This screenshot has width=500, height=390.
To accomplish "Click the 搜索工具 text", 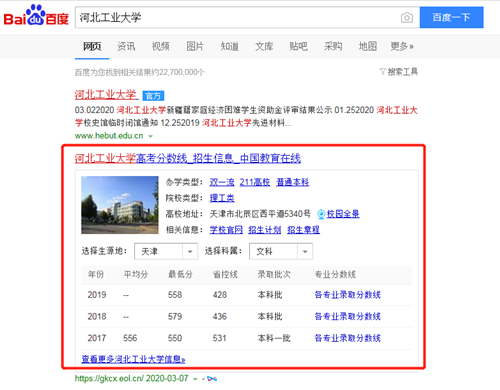I will [402, 72].
